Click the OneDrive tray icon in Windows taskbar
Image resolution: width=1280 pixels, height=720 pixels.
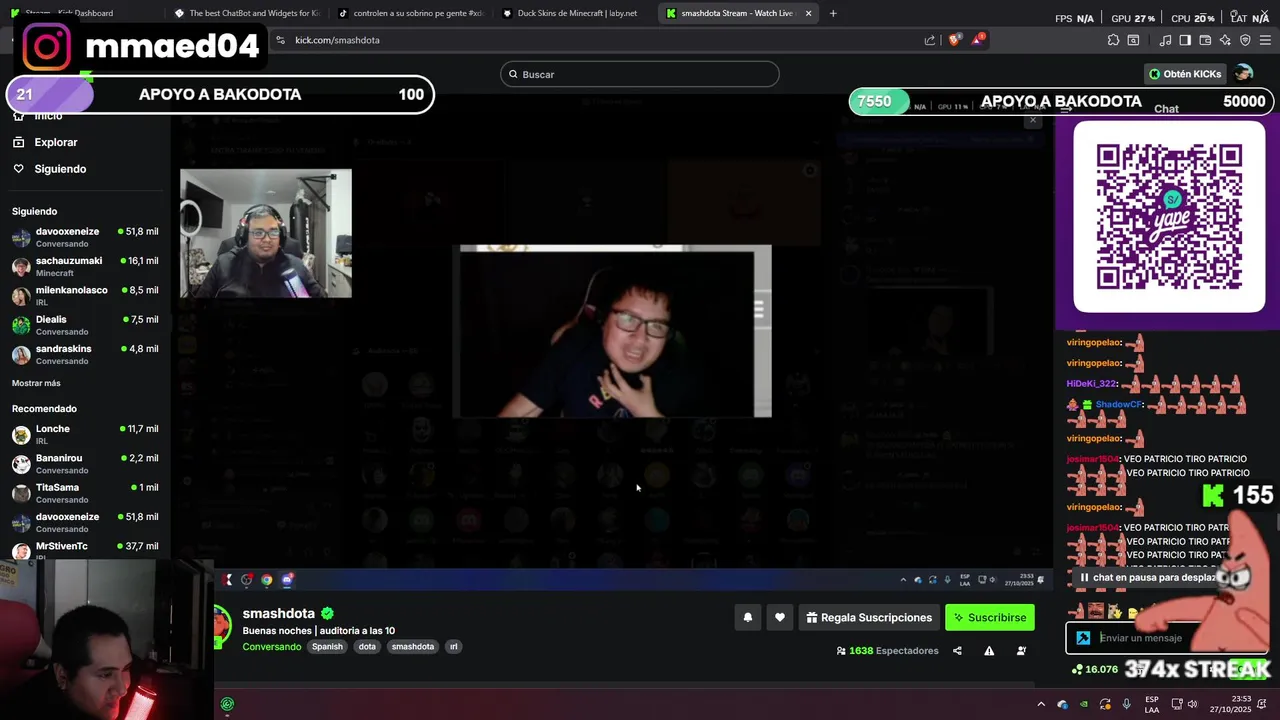tap(1063, 704)
